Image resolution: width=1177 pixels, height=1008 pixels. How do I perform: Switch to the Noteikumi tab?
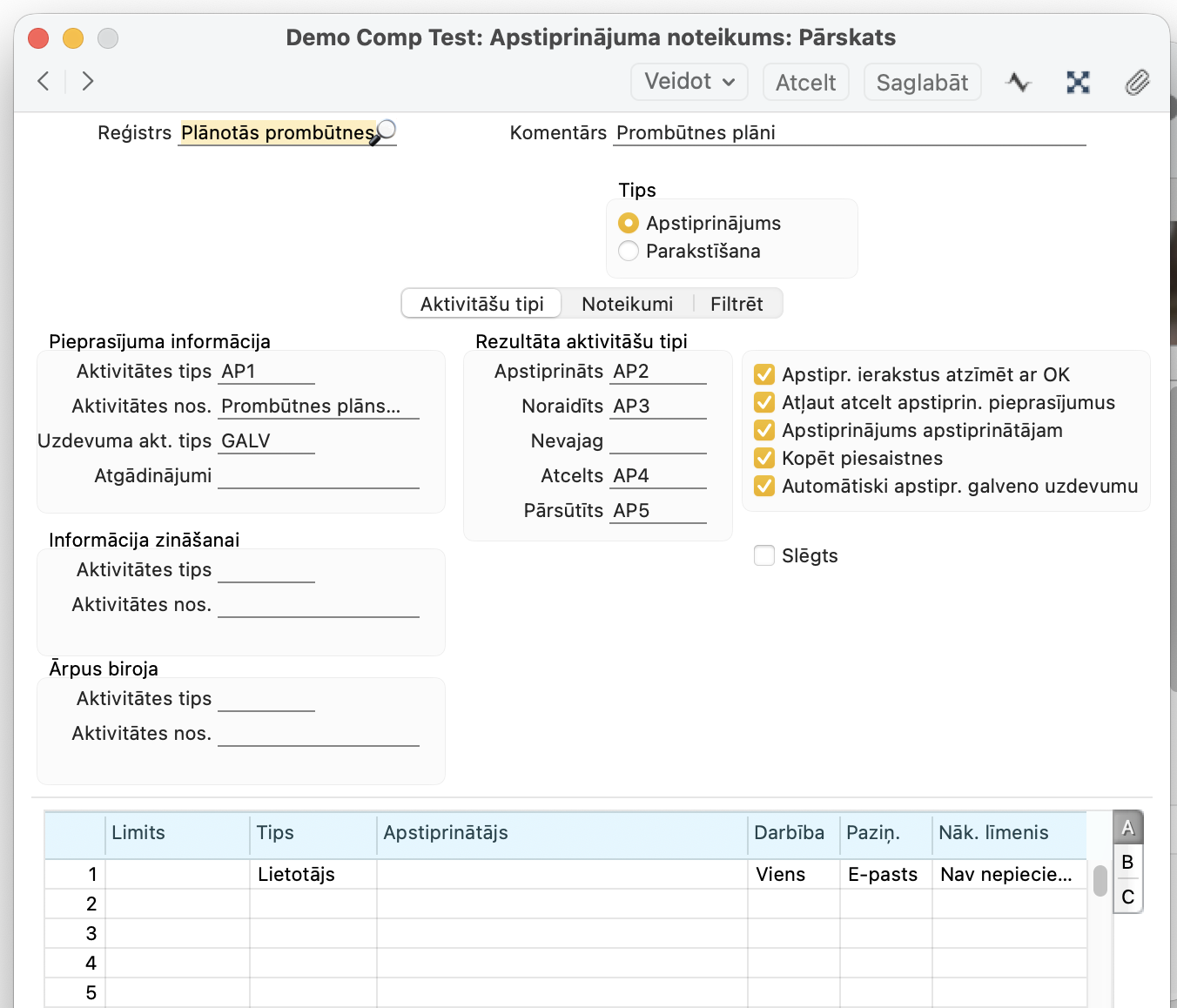click(x=627, y=304)
